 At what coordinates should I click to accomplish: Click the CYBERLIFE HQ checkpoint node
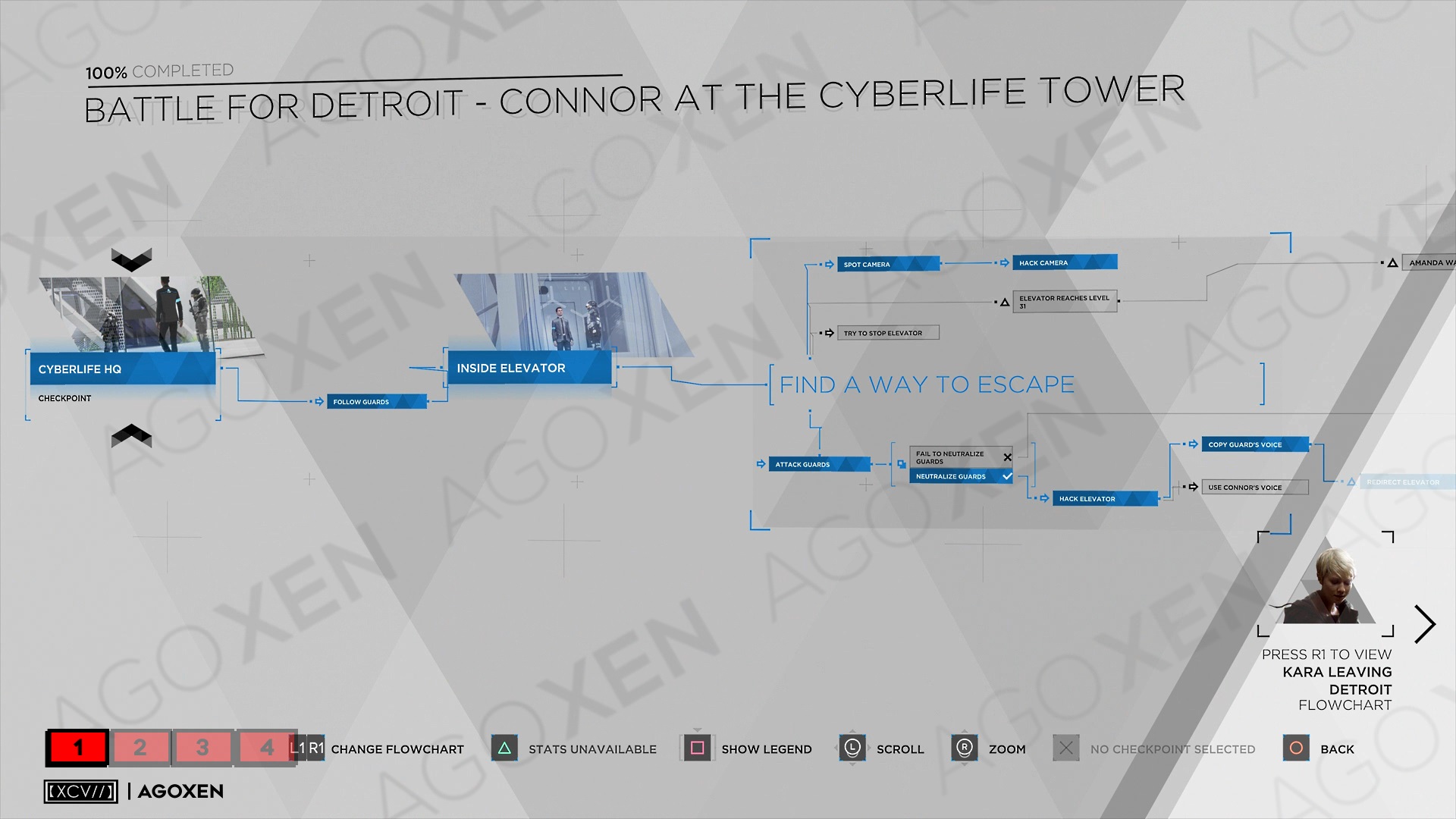coord(120,368)
